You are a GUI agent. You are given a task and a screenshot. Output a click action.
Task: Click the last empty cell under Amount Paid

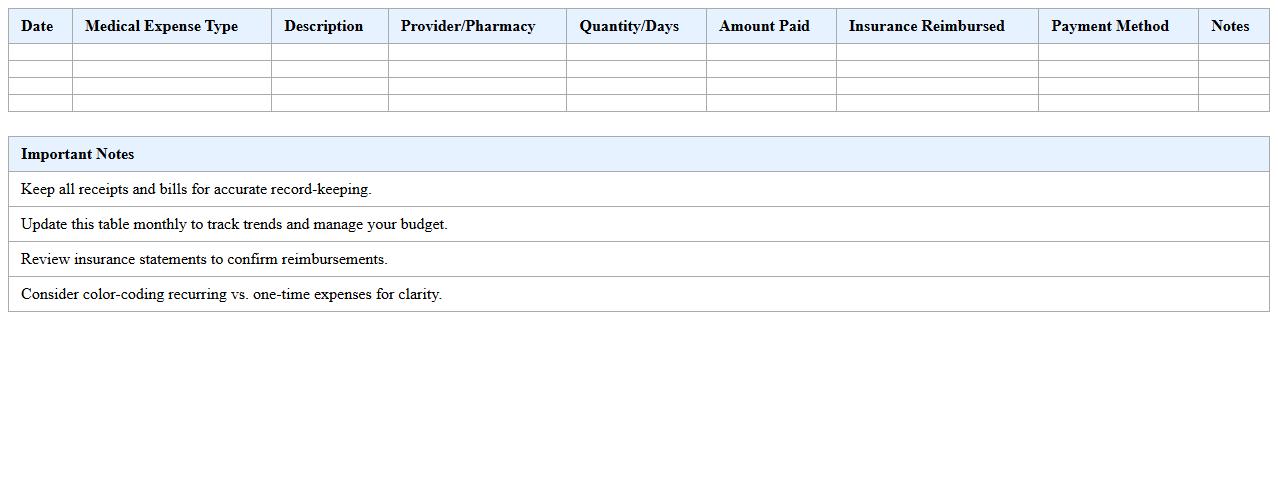point(771,103)
